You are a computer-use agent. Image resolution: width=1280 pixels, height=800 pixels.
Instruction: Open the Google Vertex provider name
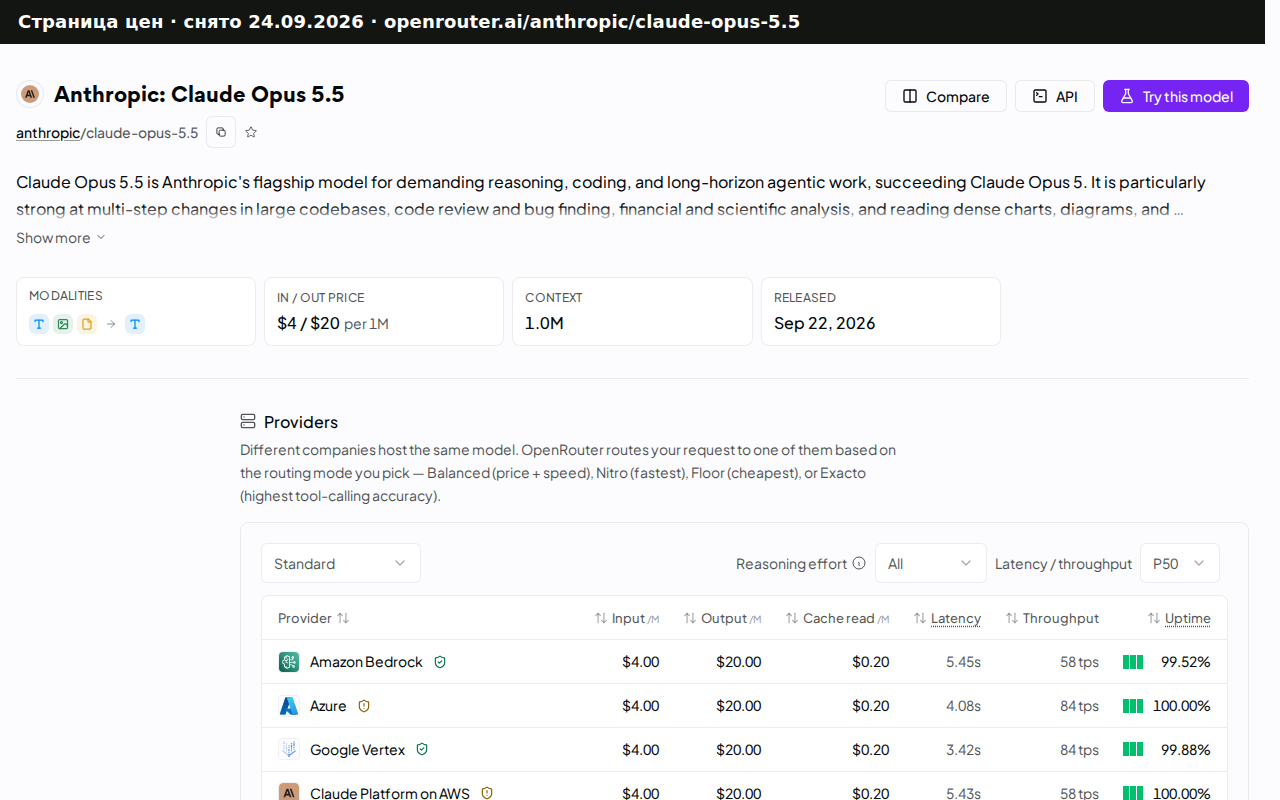click(x=358, y=750)
